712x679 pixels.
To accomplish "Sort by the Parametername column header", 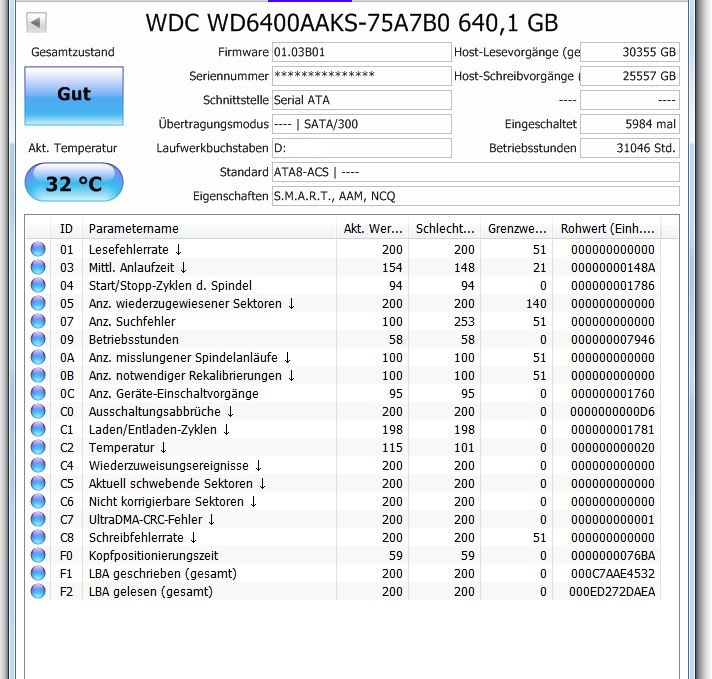I will (x=209, y=228).
